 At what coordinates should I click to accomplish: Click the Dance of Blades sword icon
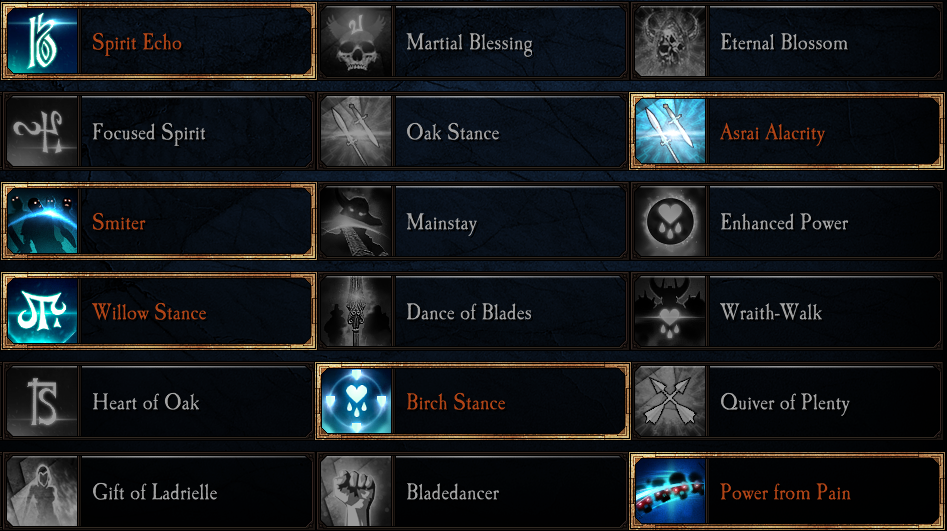coord(356,313)
